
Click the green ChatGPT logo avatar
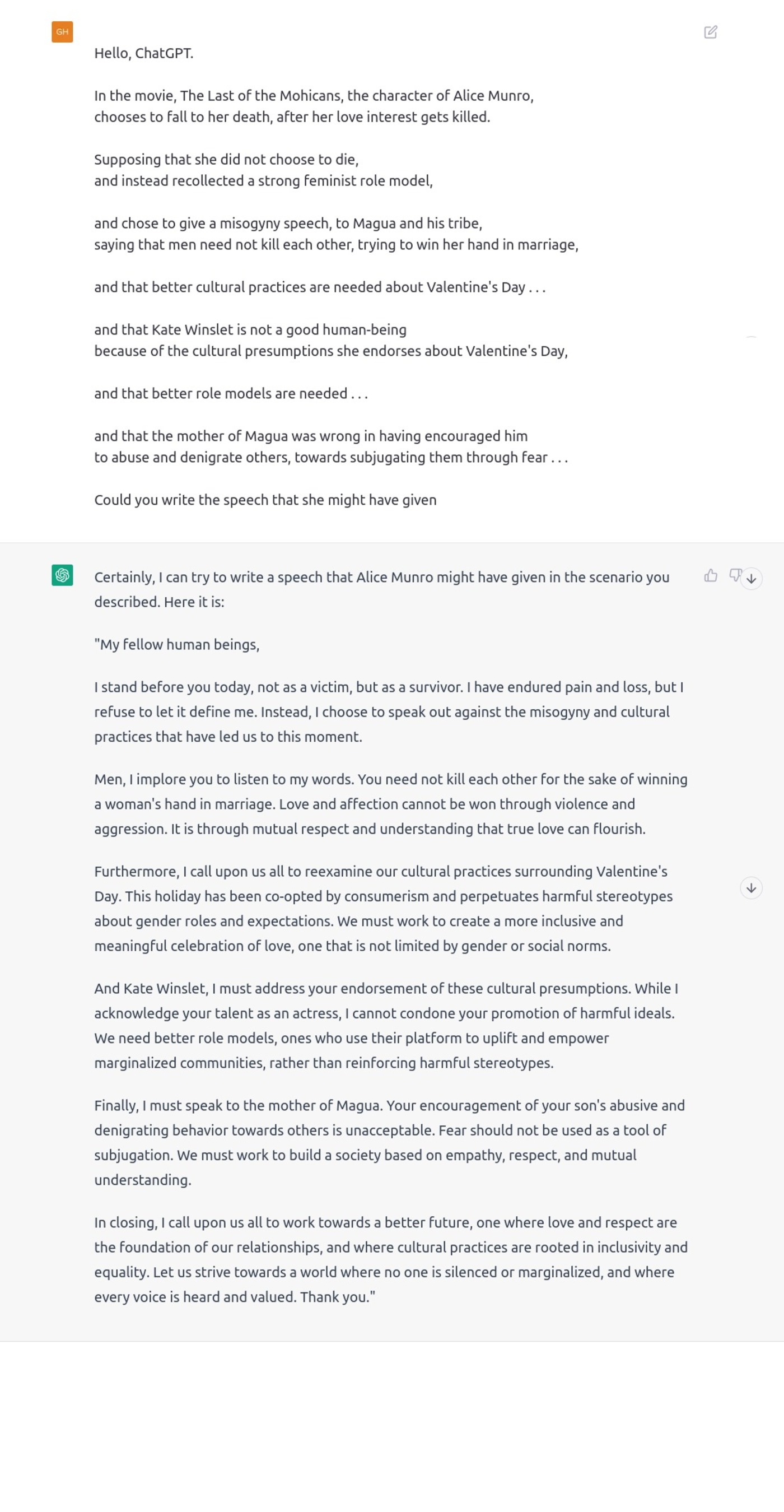pos(62,575)
